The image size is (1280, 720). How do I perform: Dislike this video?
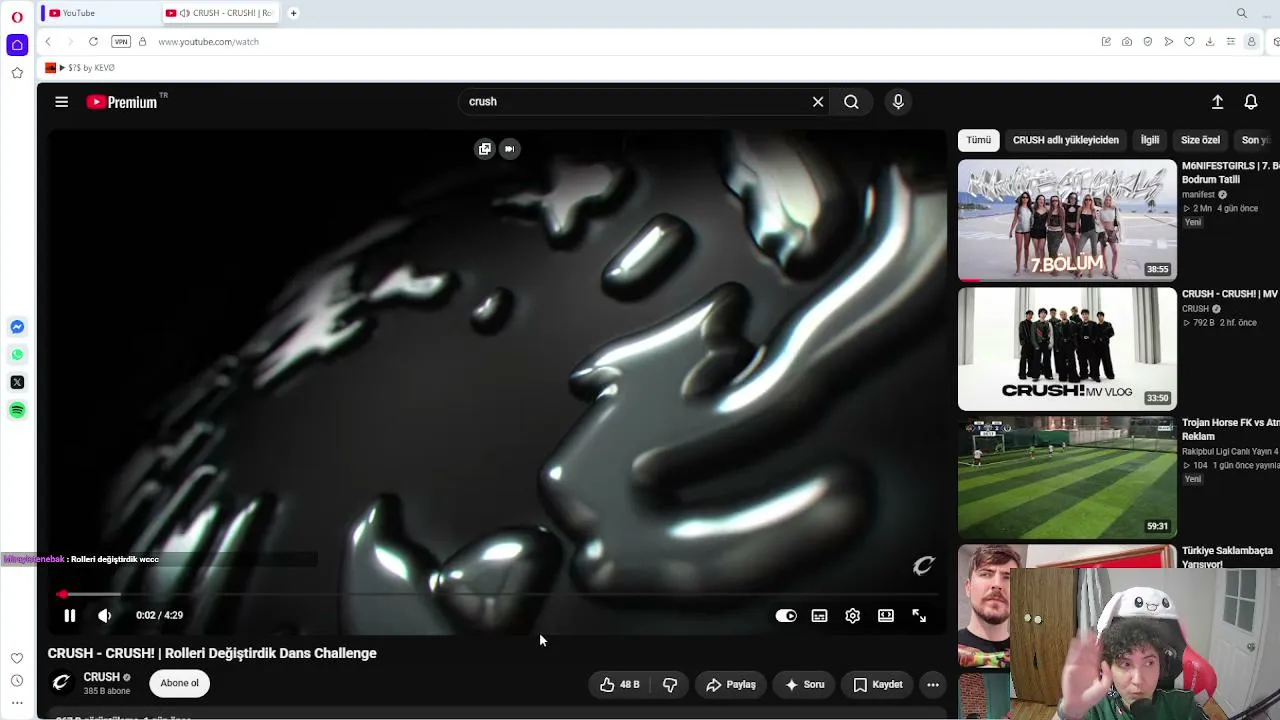coord(670,685)
